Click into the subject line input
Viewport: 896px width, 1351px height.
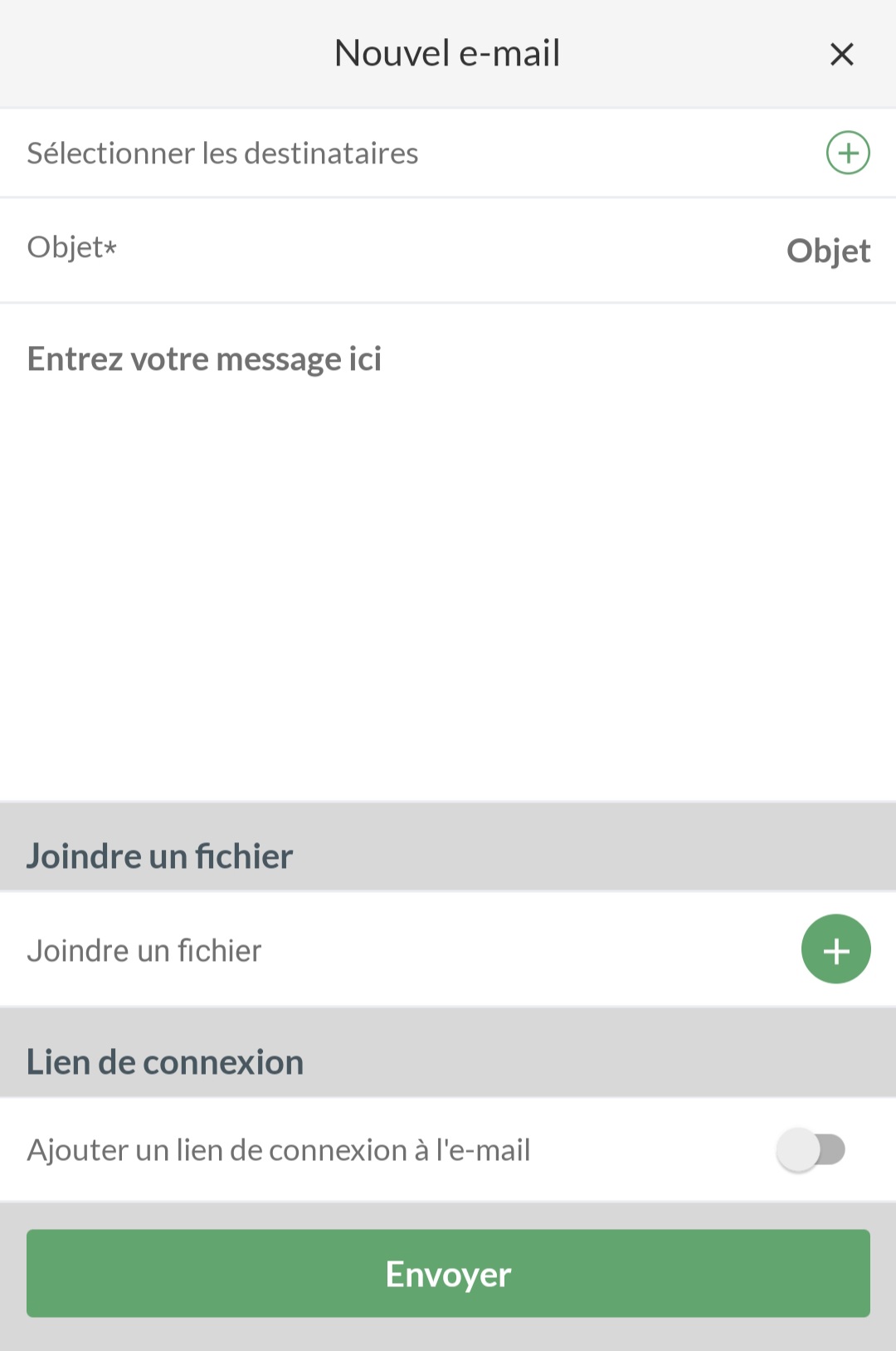[498, 251]
